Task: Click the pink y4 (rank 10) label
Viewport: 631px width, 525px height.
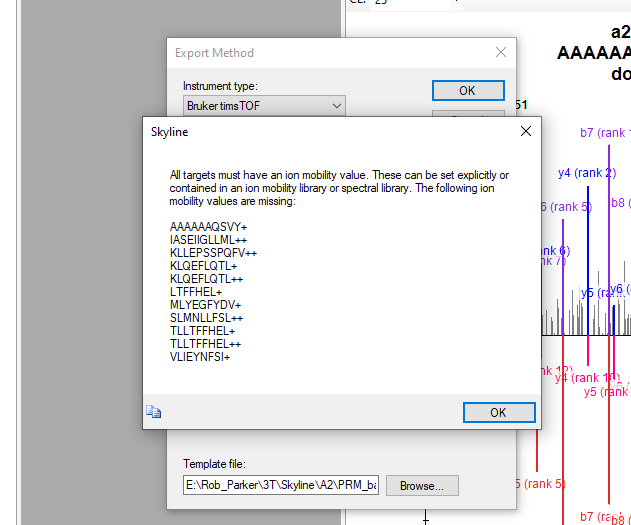Action: 588,377
